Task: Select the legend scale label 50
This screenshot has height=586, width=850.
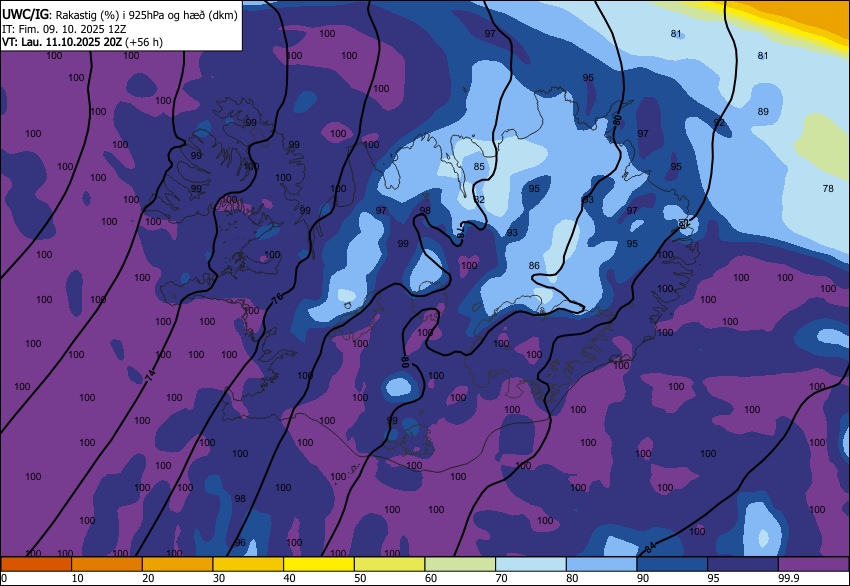Action: (x=360, y=578)
